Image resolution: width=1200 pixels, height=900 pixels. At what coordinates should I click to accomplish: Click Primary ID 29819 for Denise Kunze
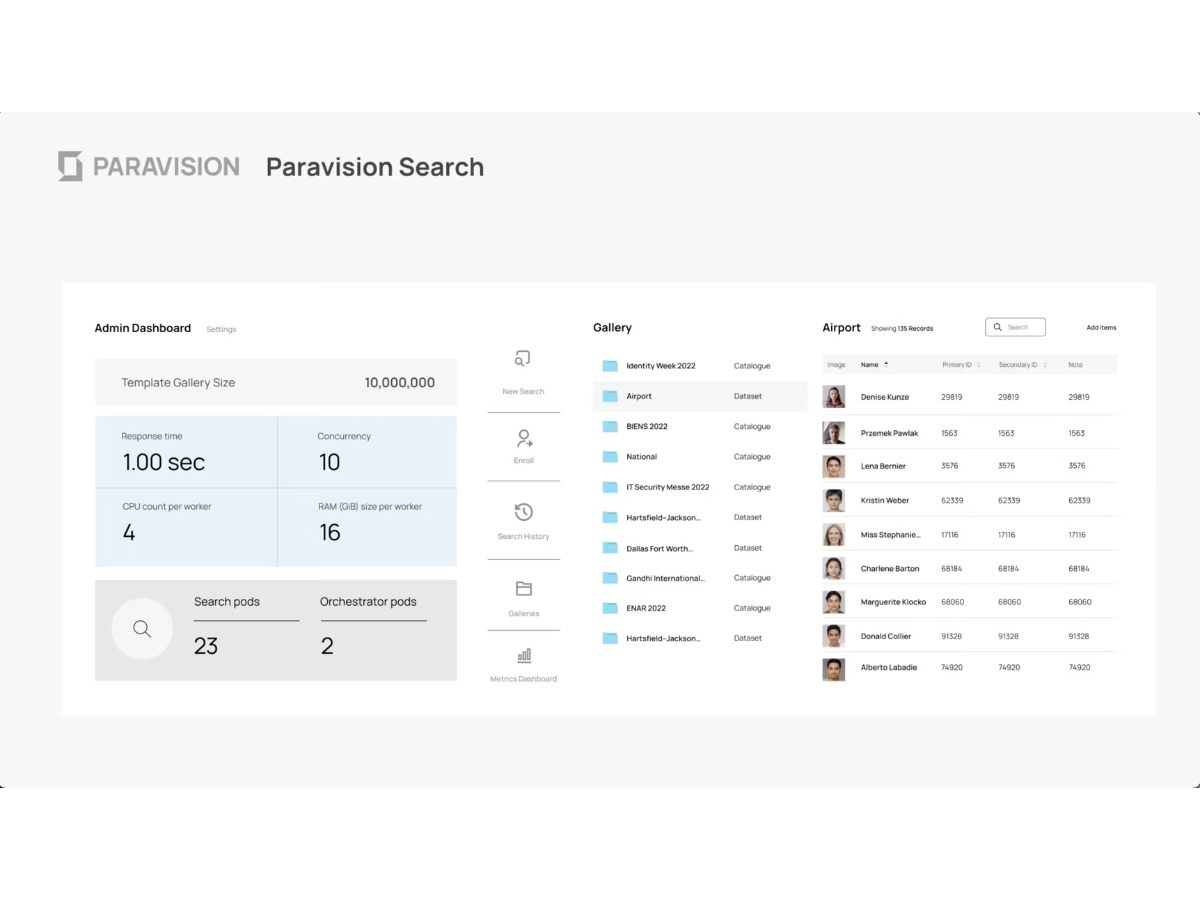pos(952,397)
